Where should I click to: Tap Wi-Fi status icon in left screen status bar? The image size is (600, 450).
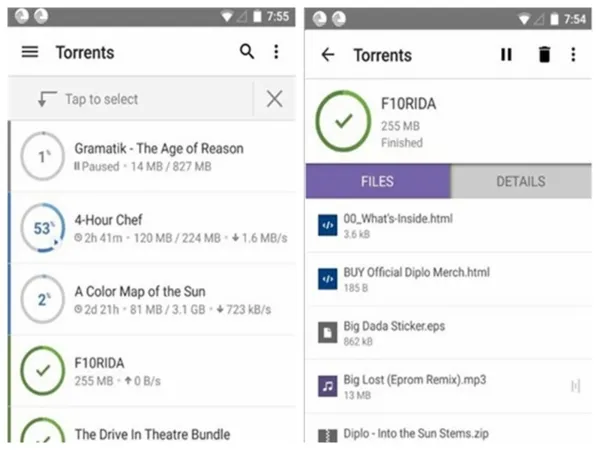[x=227, y=16]
